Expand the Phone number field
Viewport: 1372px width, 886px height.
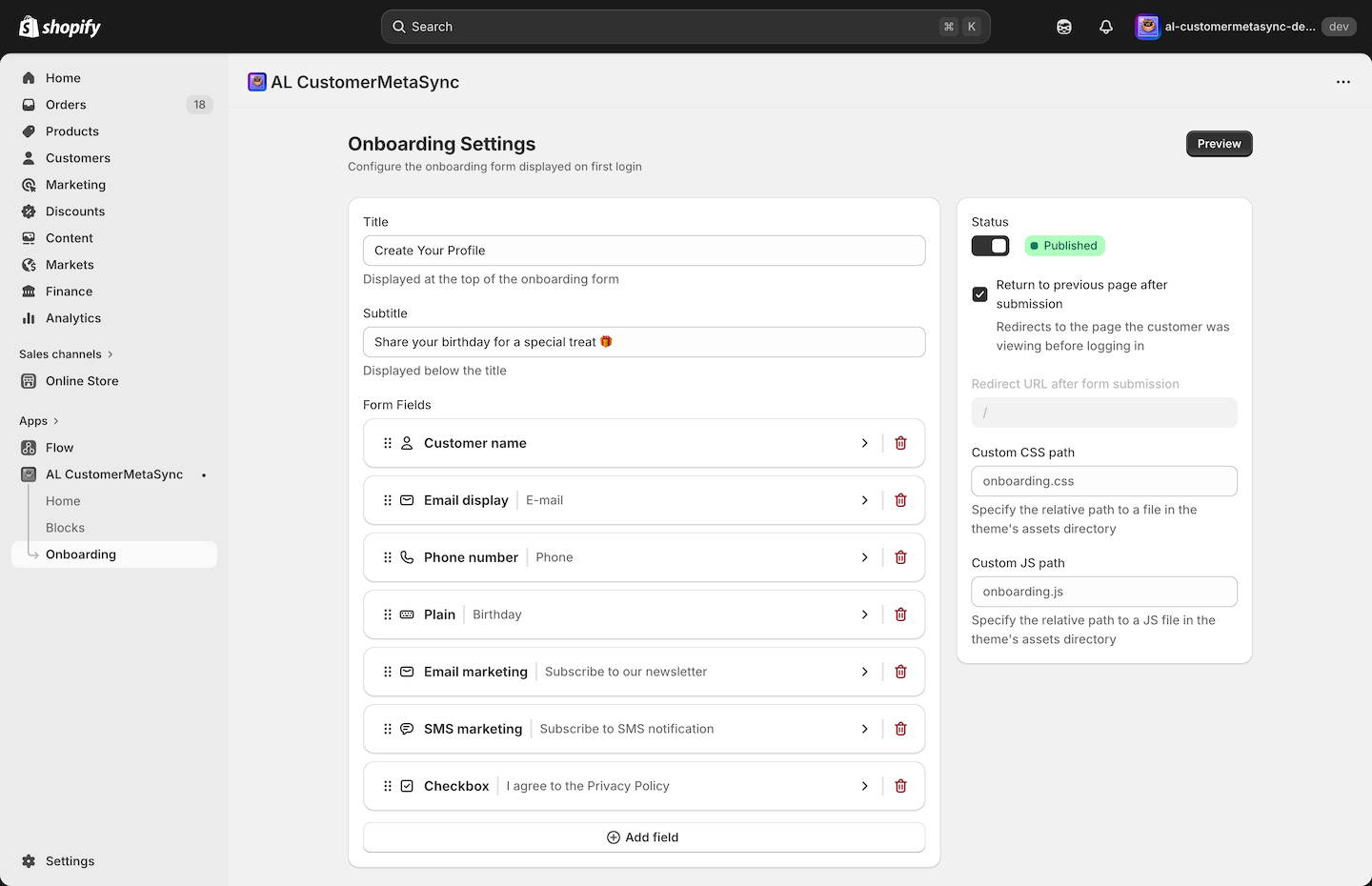pyautogui.click(x=864, y=557)
